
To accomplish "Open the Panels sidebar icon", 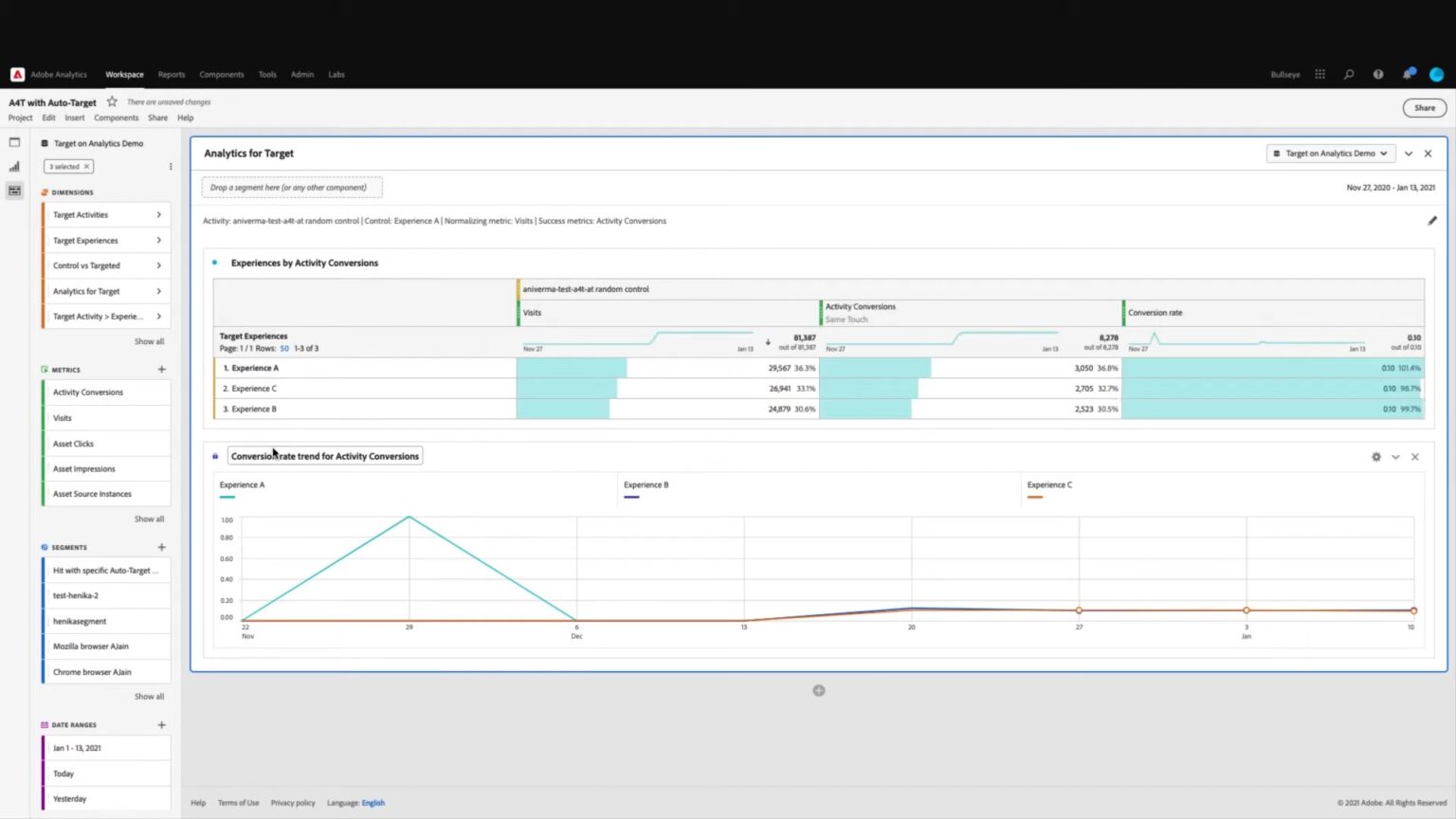I will point(14,142).
